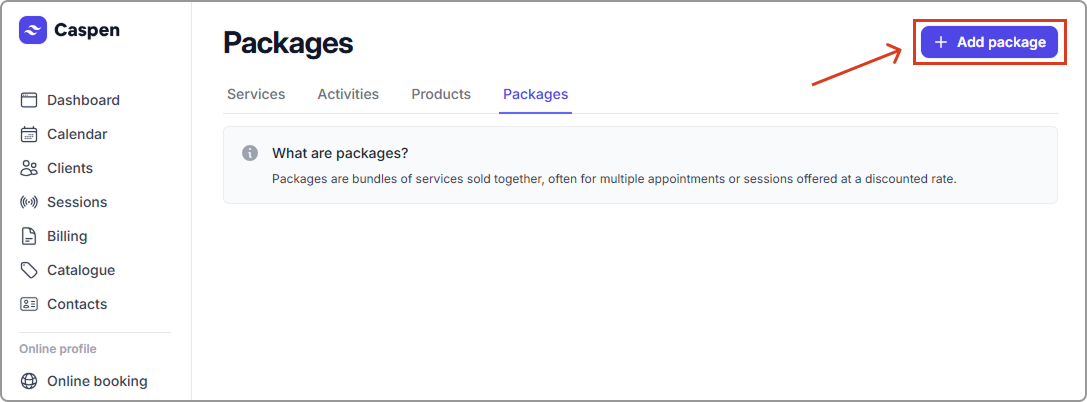1087x402 pixels.
Task: Select the Catalogue tag icon
Action: click(29, 270)
